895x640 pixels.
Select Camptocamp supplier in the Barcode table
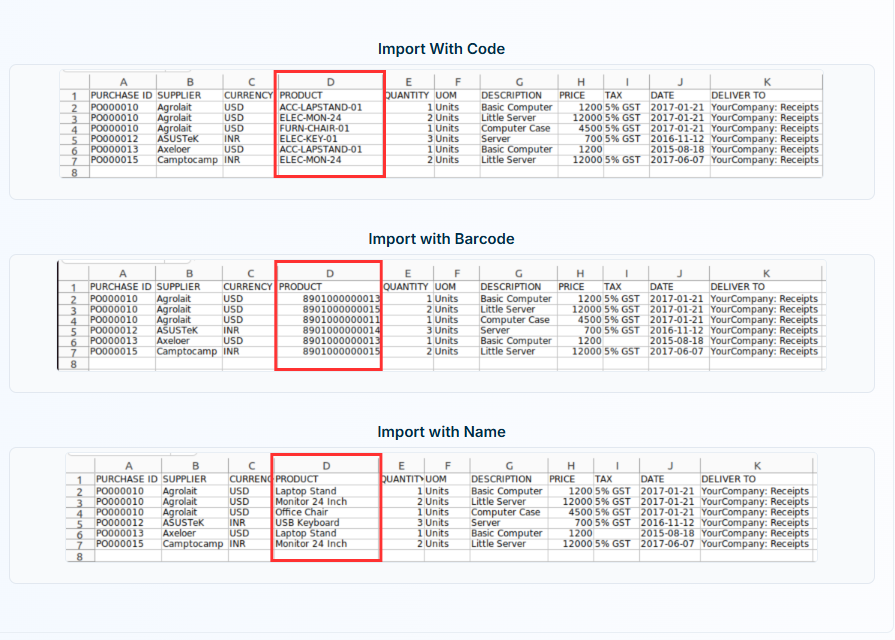pyautogui.click(x=187, y=351)
